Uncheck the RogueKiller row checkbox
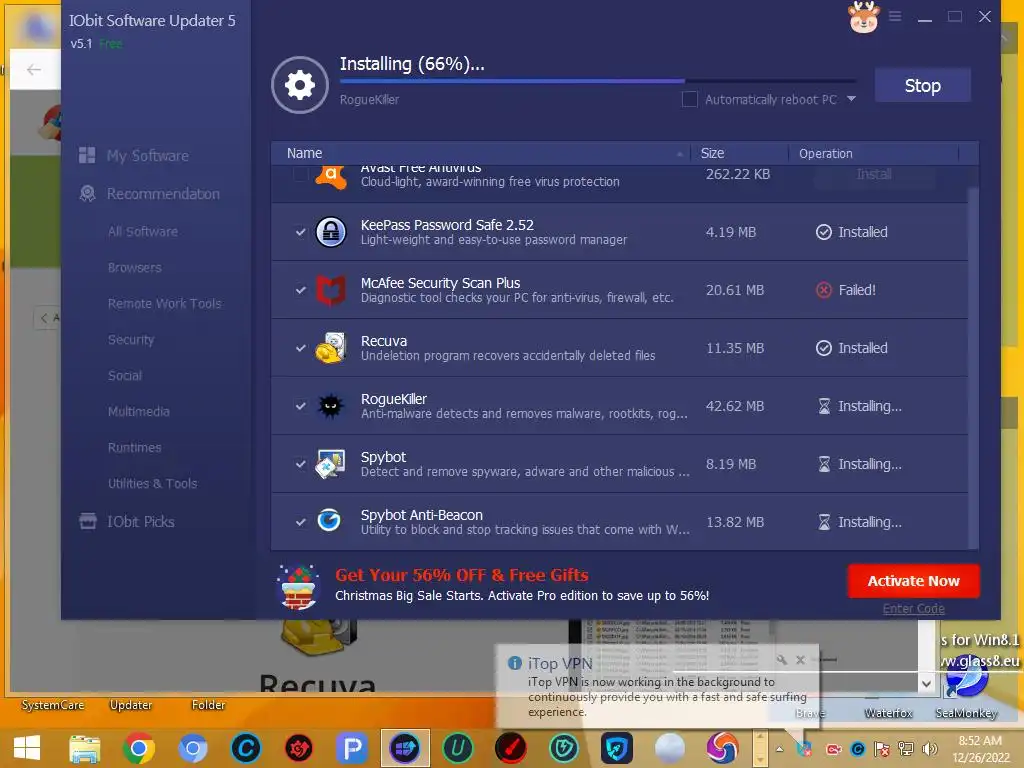 [x=300, y=406]
